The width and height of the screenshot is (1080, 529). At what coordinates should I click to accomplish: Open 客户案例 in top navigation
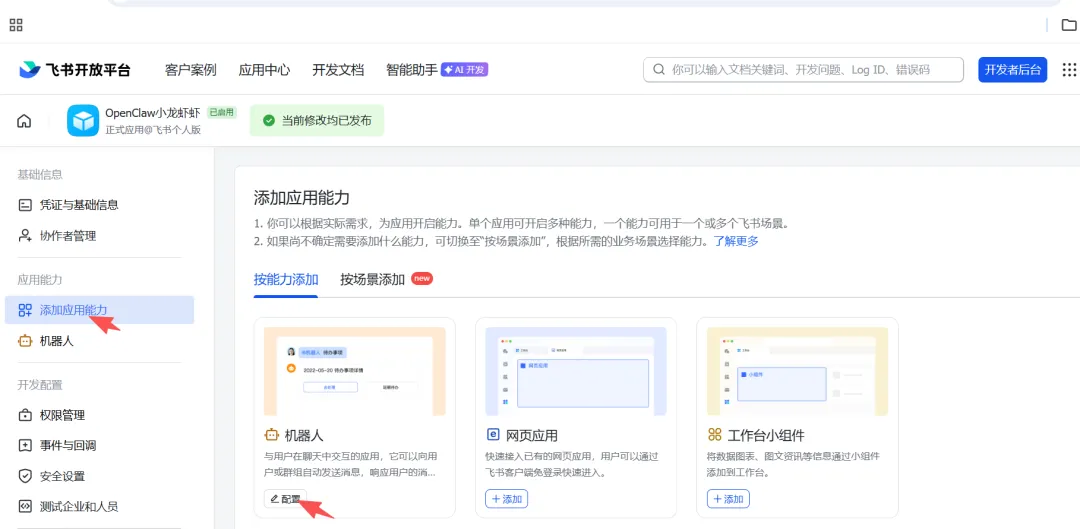click(191, 70)
